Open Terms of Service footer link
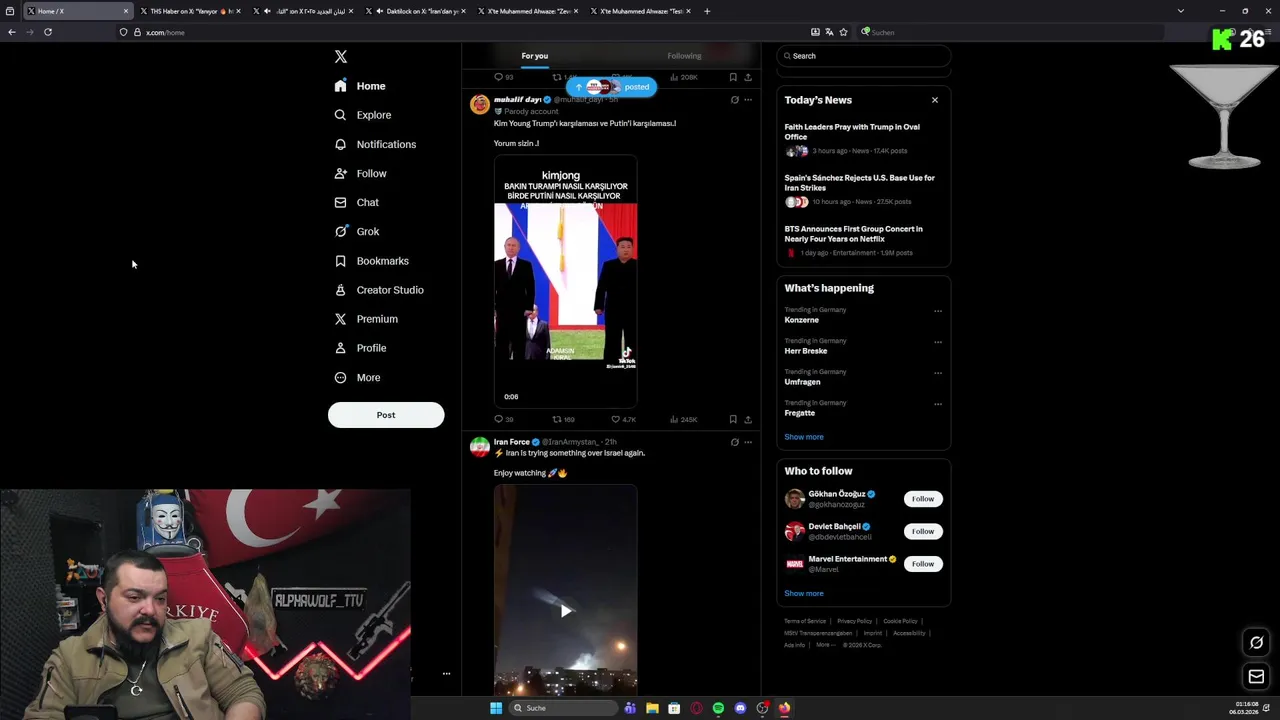 pos(805,621)
